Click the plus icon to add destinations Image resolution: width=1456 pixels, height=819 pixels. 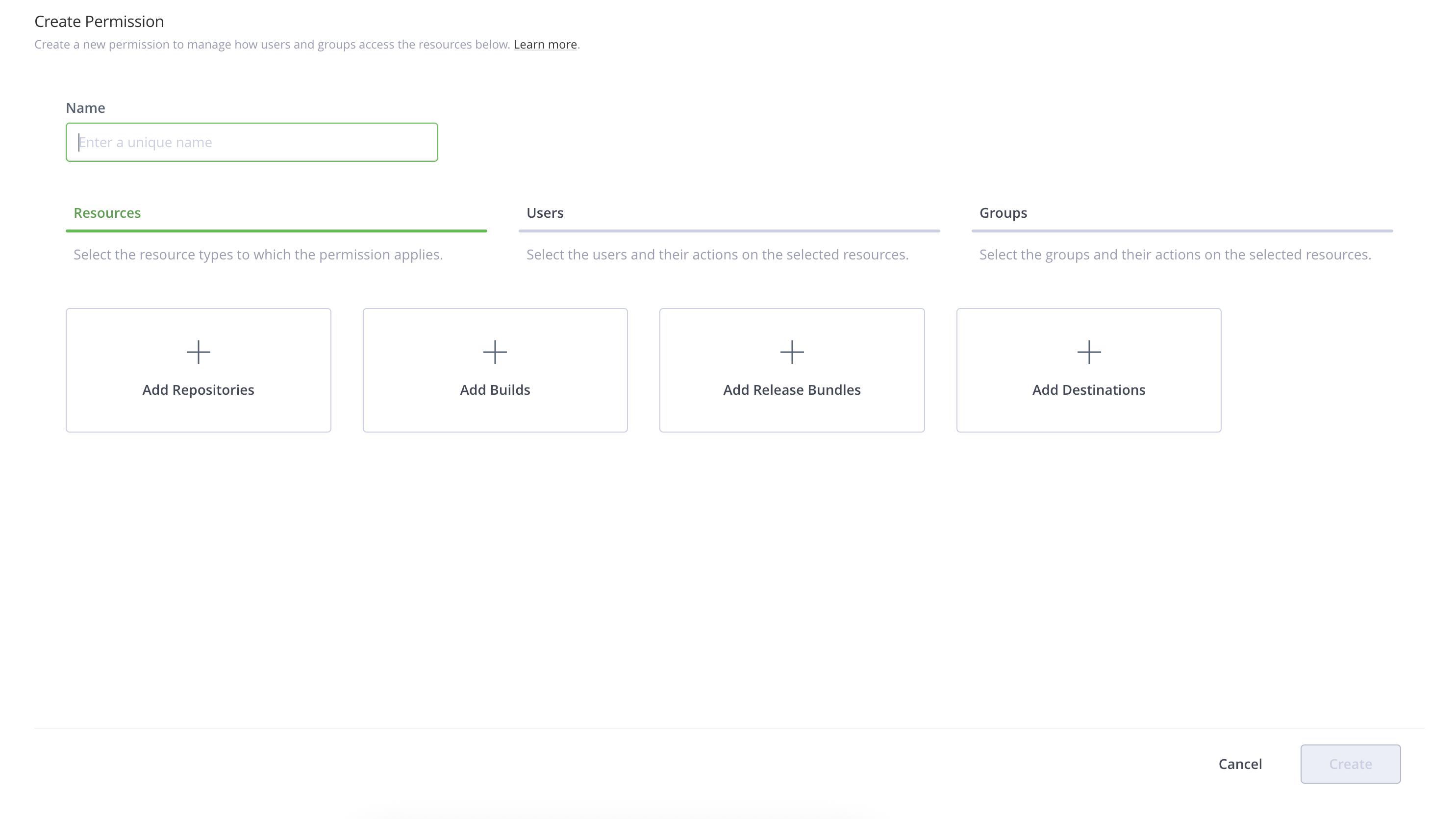pos(1088,352)
